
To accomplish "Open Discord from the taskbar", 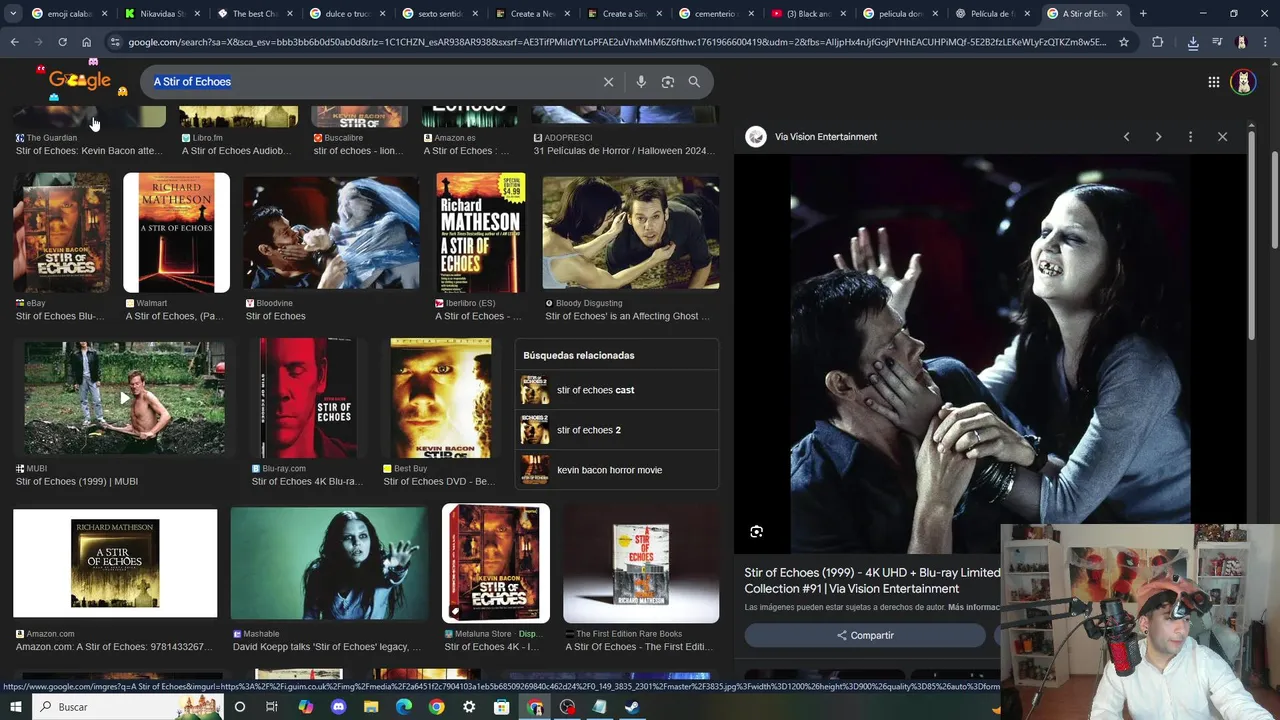I will tap(338, 707).
